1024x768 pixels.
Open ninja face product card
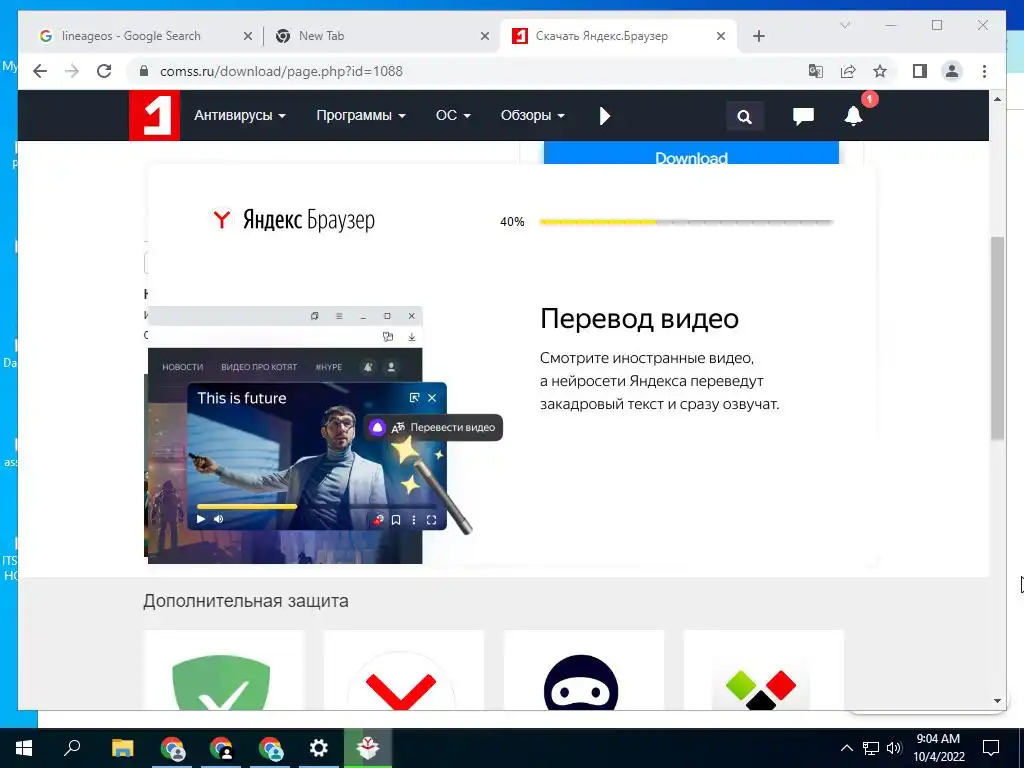(x=583, y=670)
